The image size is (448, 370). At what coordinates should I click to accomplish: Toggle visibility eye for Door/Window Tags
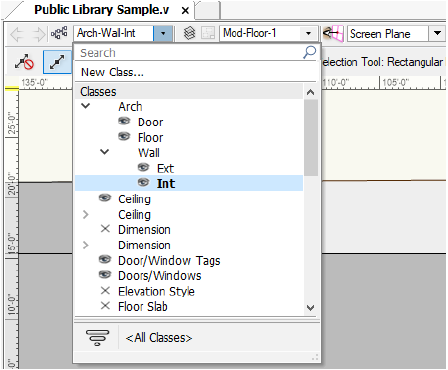(x=105, y=259)
